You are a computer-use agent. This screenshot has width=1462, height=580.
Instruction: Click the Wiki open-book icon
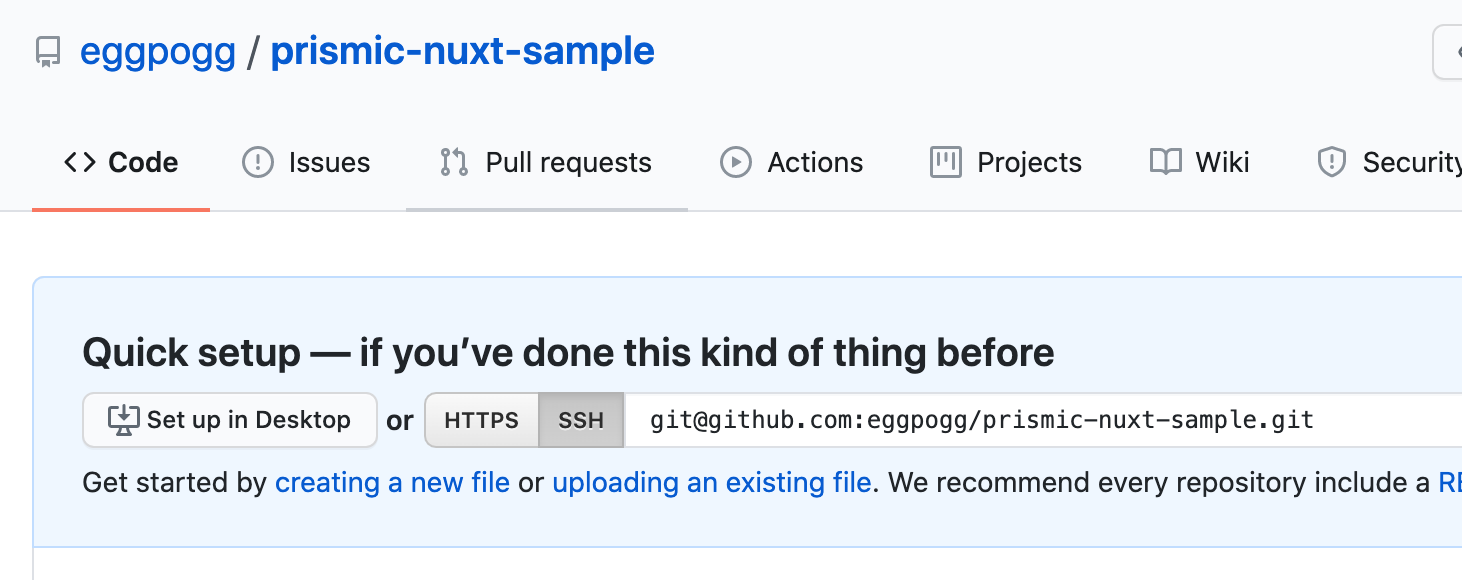[x=1166, y=162]
